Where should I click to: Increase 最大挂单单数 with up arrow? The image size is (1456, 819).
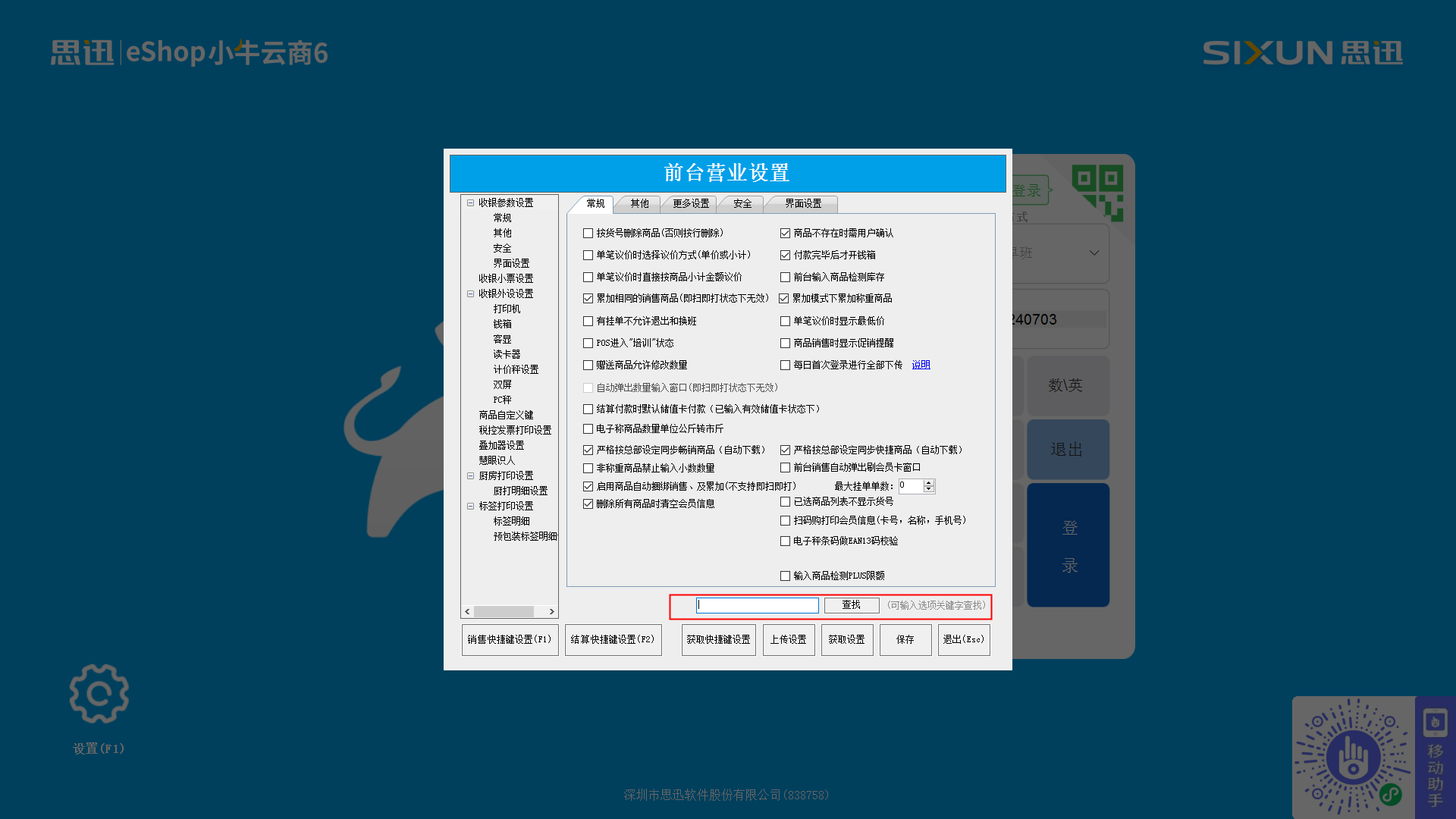(x=928, y=482)
